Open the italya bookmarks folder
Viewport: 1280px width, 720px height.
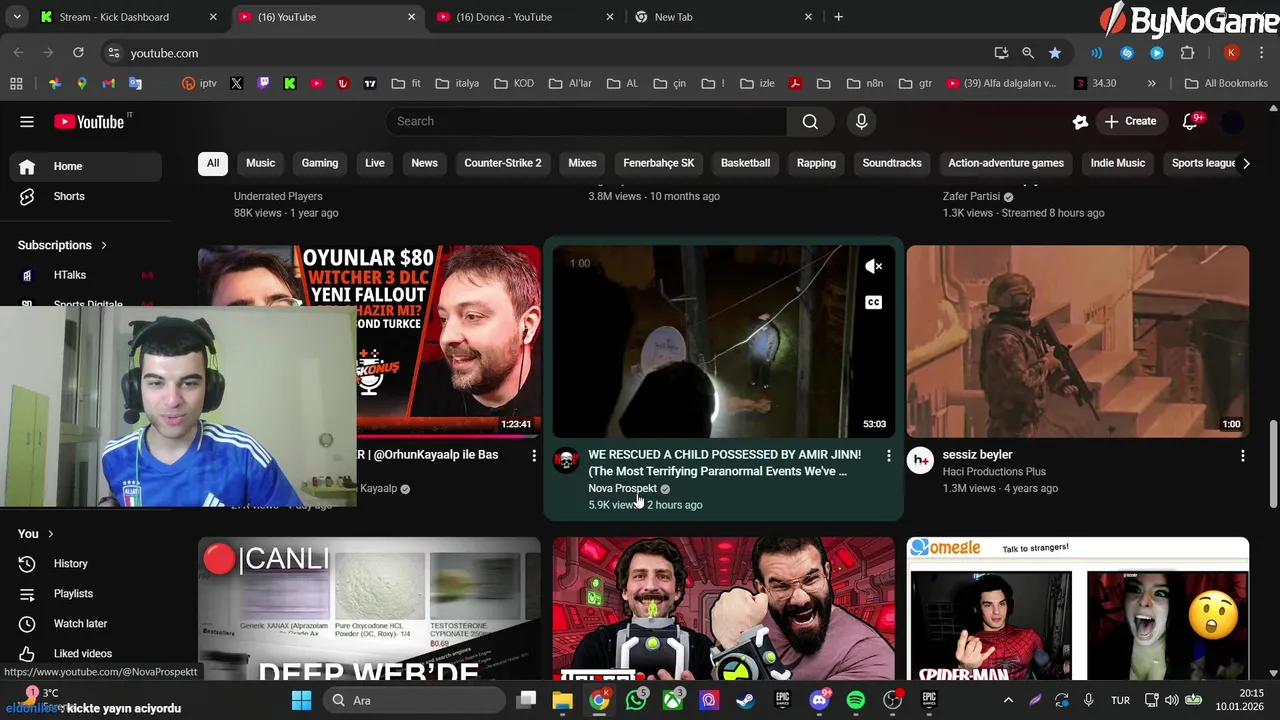(456, 83)
